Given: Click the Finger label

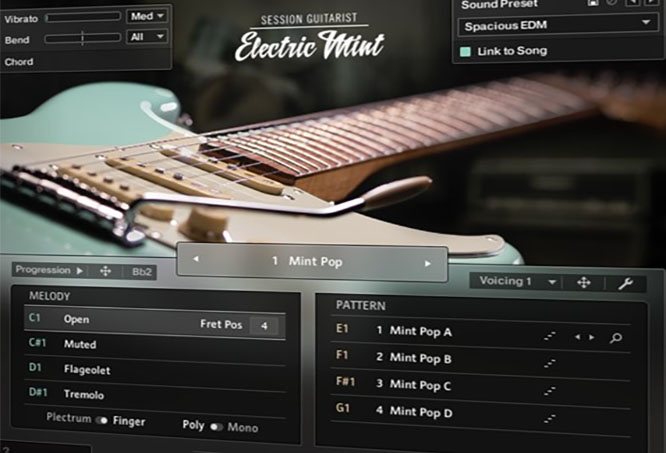Looking at the screenshot, I should pos(129,421).
